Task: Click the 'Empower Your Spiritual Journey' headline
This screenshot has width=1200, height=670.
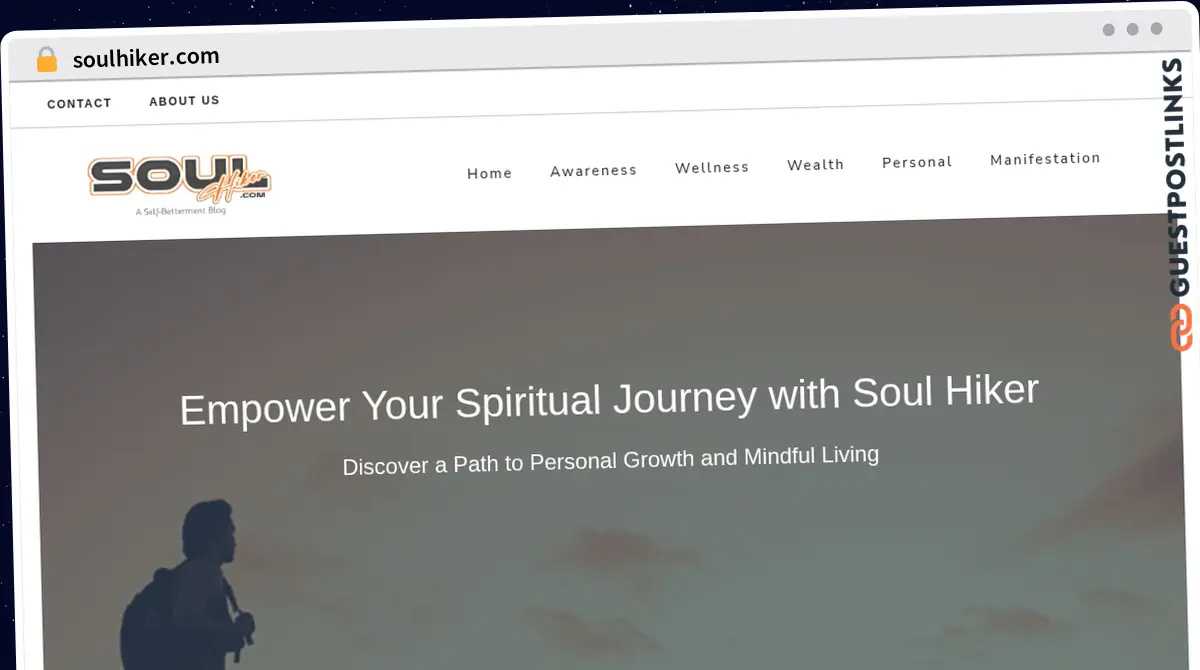Action: pyautogui.click(x=609, y=399)
